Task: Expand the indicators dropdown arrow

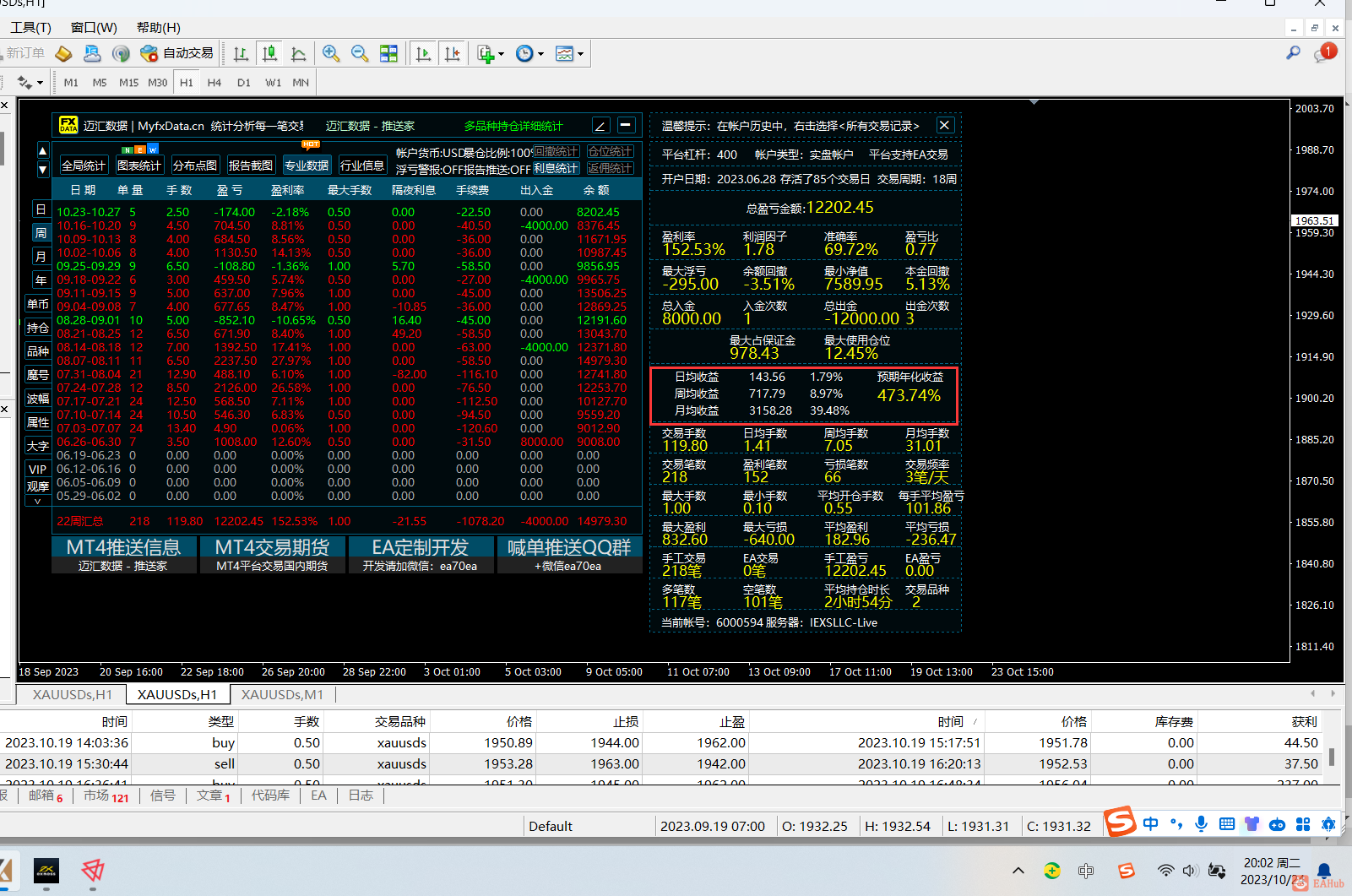Action: tap(501, 54)
